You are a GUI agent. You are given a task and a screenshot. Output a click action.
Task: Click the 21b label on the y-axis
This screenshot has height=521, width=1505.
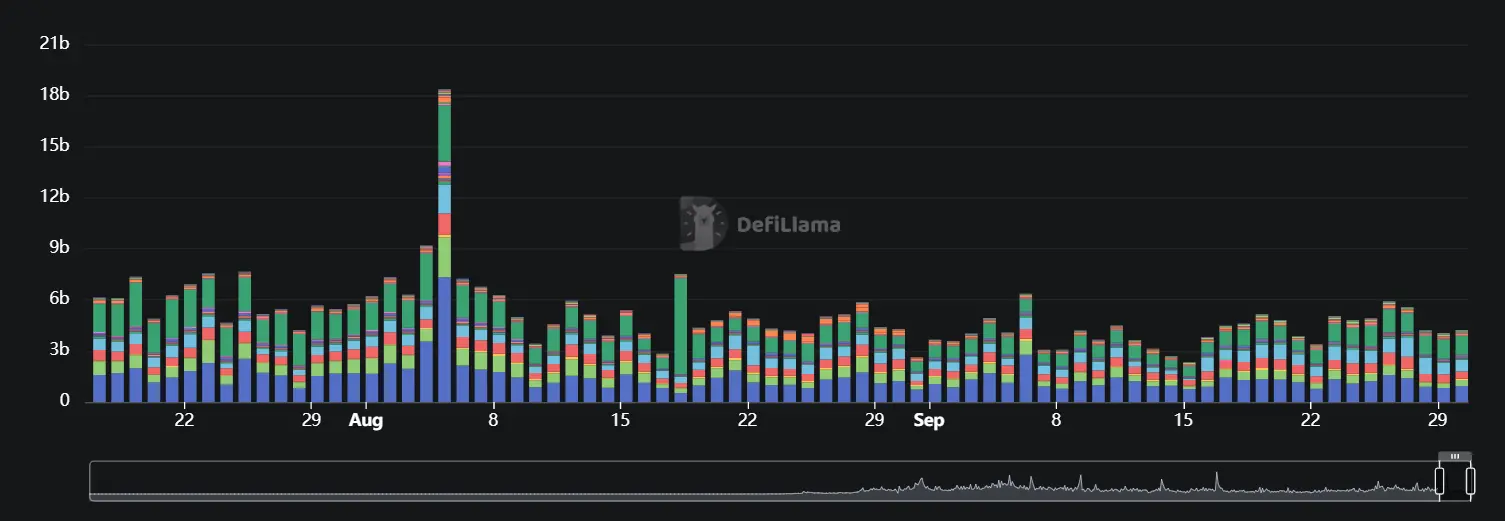pyautogui.click(x=52, y=44)
